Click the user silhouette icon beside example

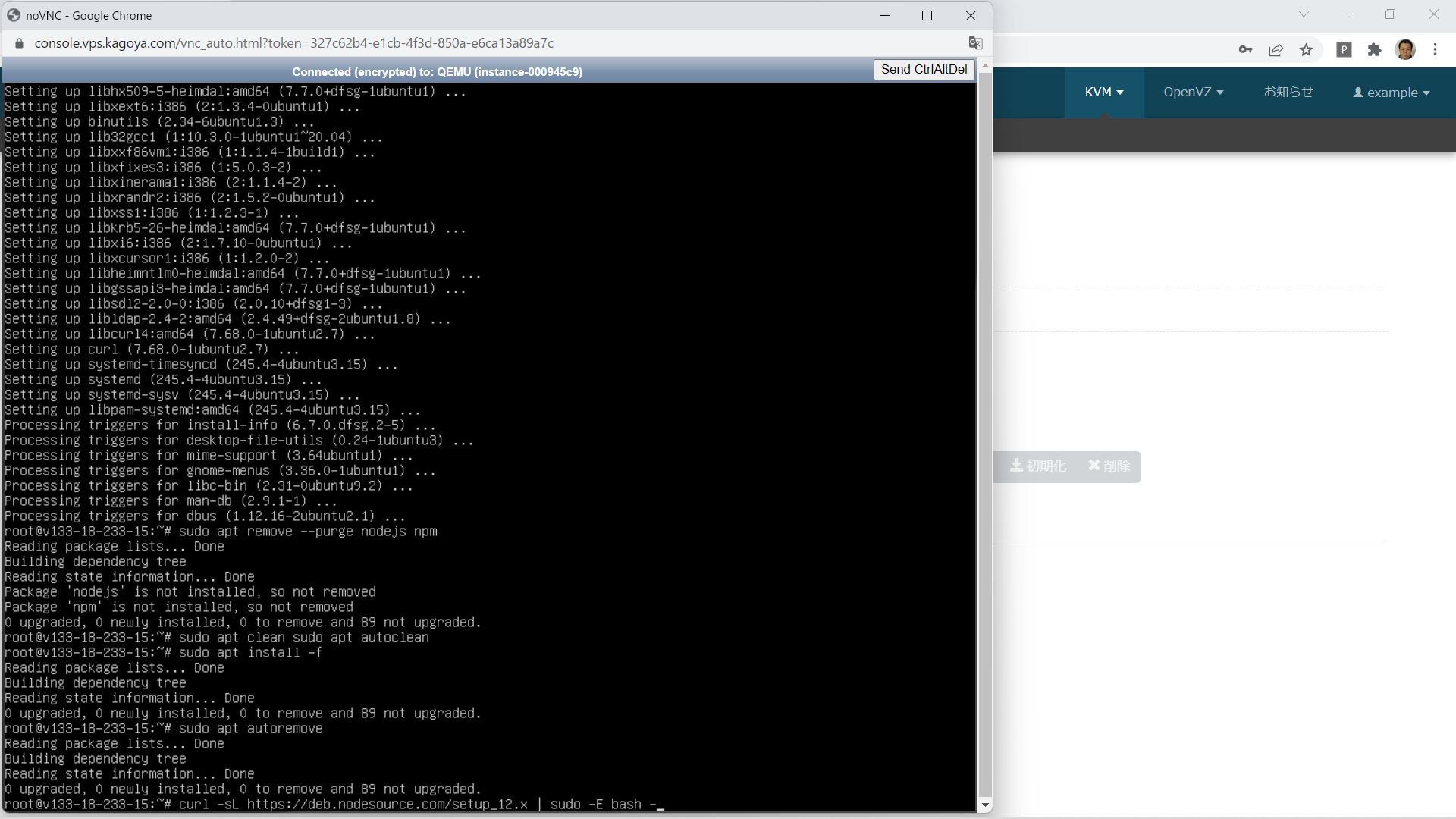click(x=1358, y=93)
